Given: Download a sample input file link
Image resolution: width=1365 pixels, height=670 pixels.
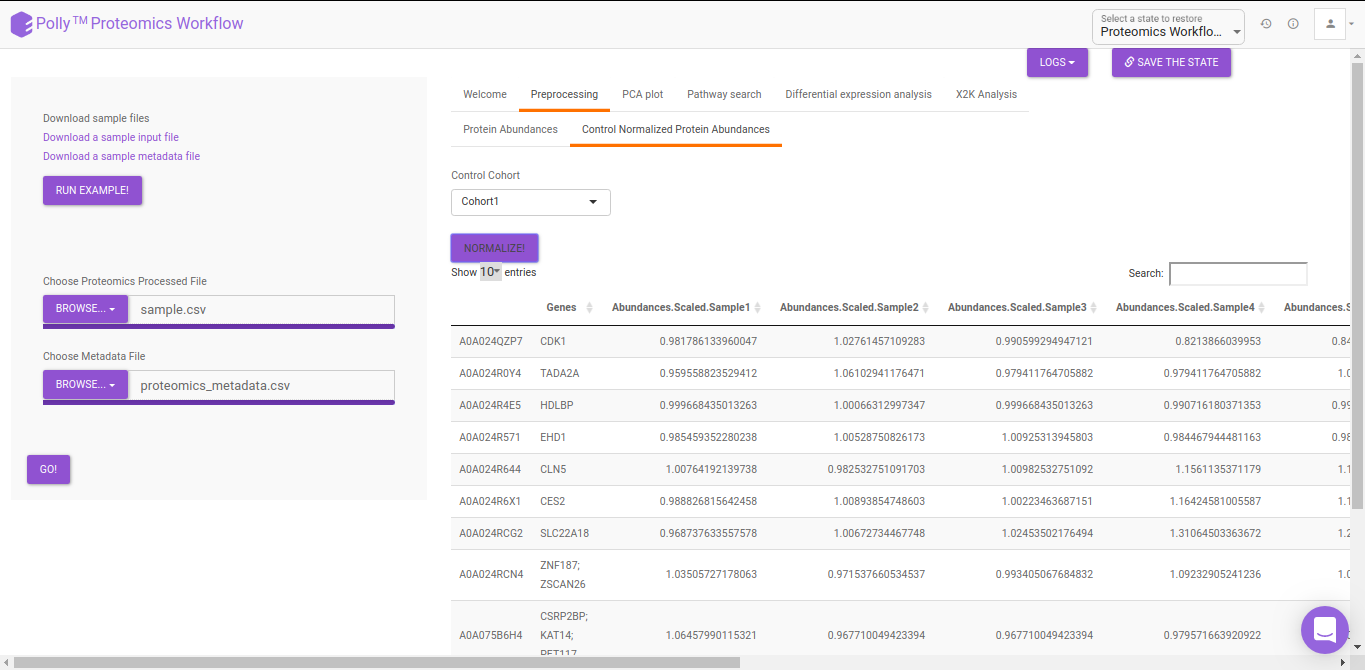Looking at the screenshot, I should pyautogui.click(x=111, y=137).
